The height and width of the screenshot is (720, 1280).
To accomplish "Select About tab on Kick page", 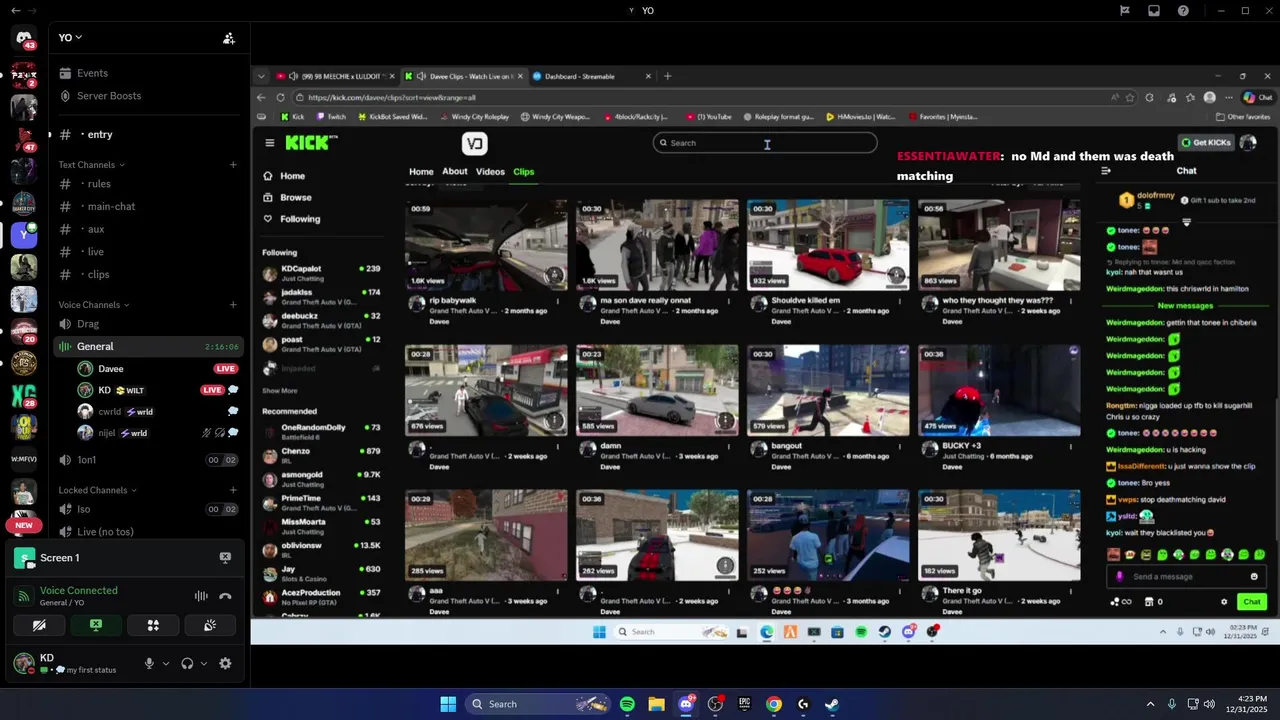I will tap(455, 172).
